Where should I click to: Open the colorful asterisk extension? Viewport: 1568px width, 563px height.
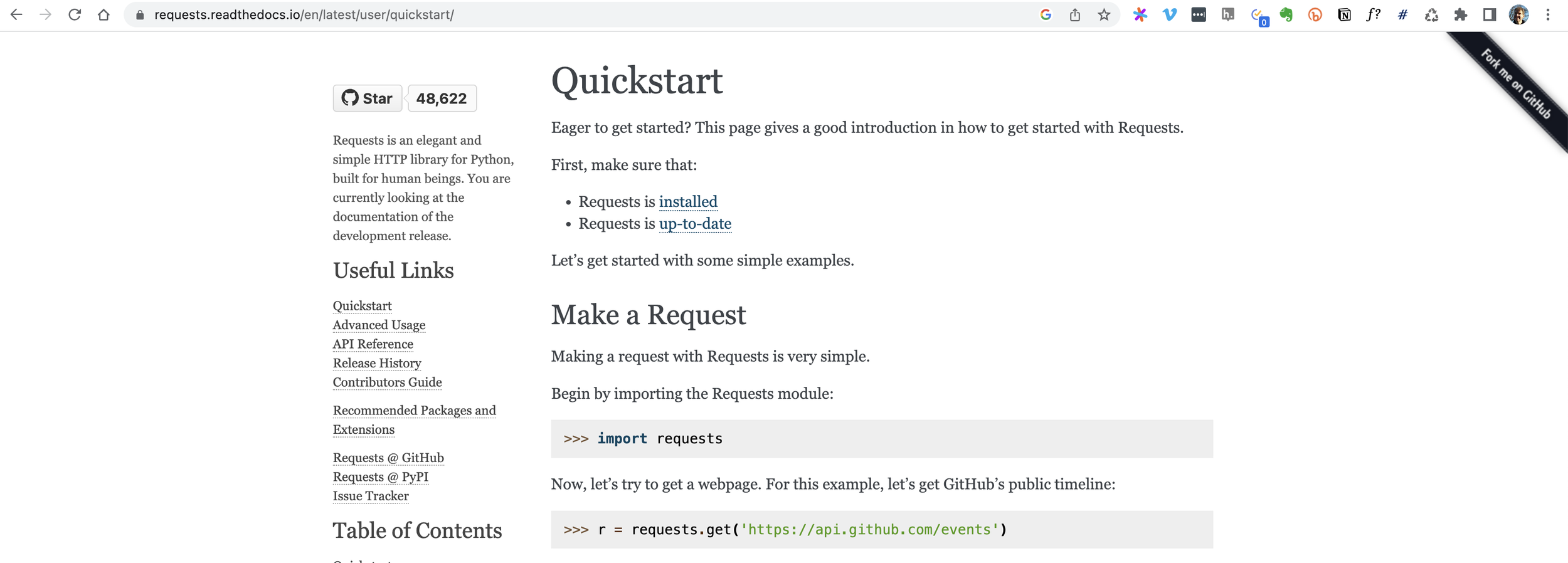click(x=1140, y=14)
